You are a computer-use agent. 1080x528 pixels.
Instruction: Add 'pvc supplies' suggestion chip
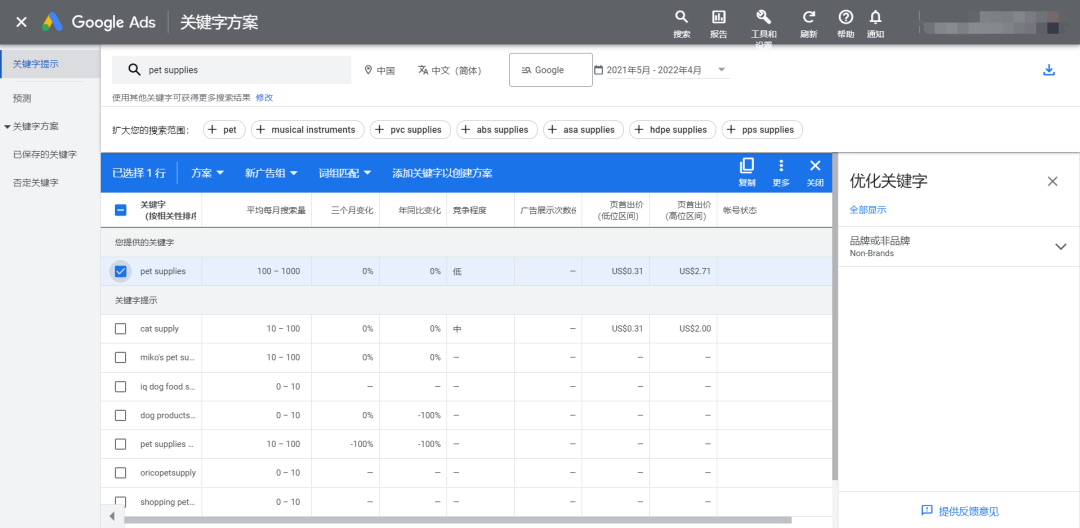411,129
